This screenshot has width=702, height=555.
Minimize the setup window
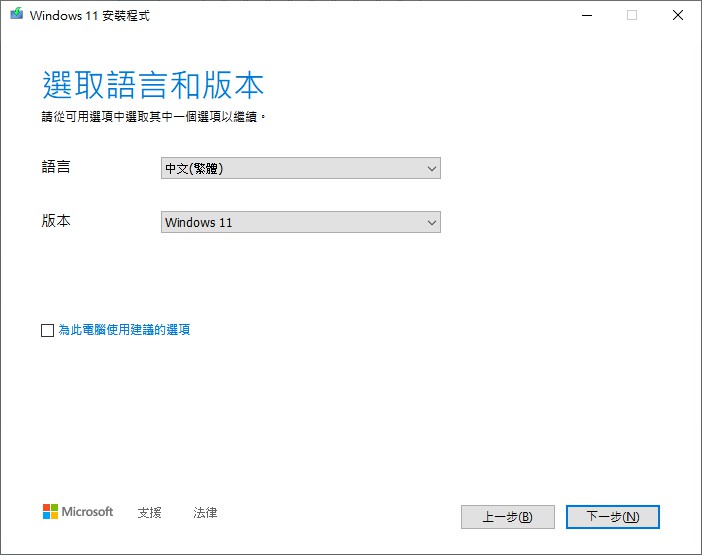587,15
